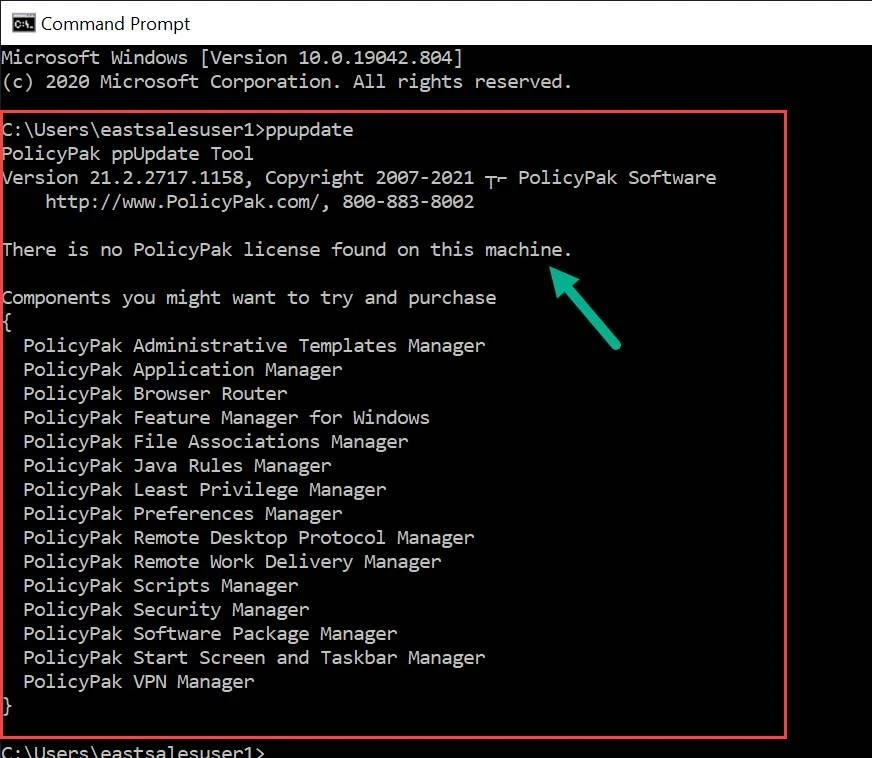Click the typed ppupdate command
This screenshot has height=758, width=872.
(308, 130)
